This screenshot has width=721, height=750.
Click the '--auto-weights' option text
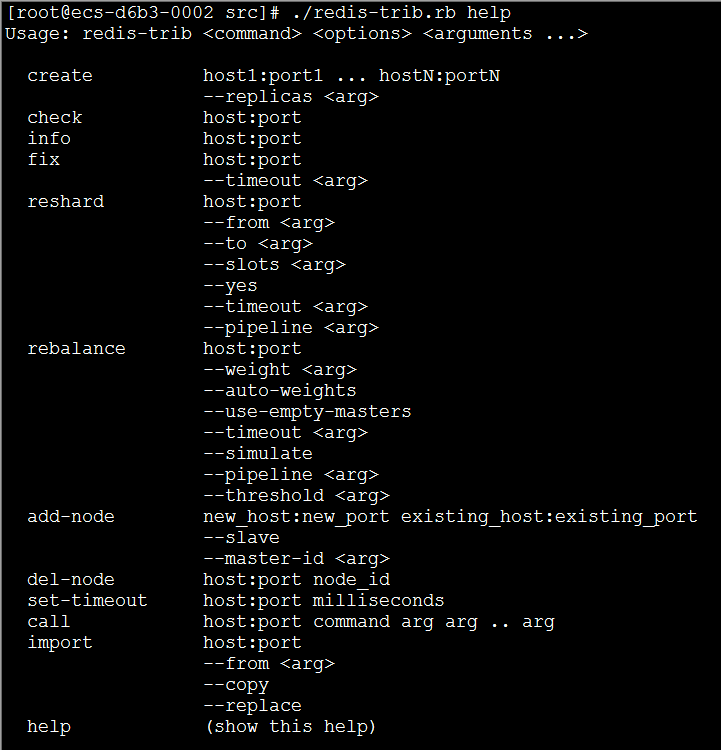(x=280, y=391)
